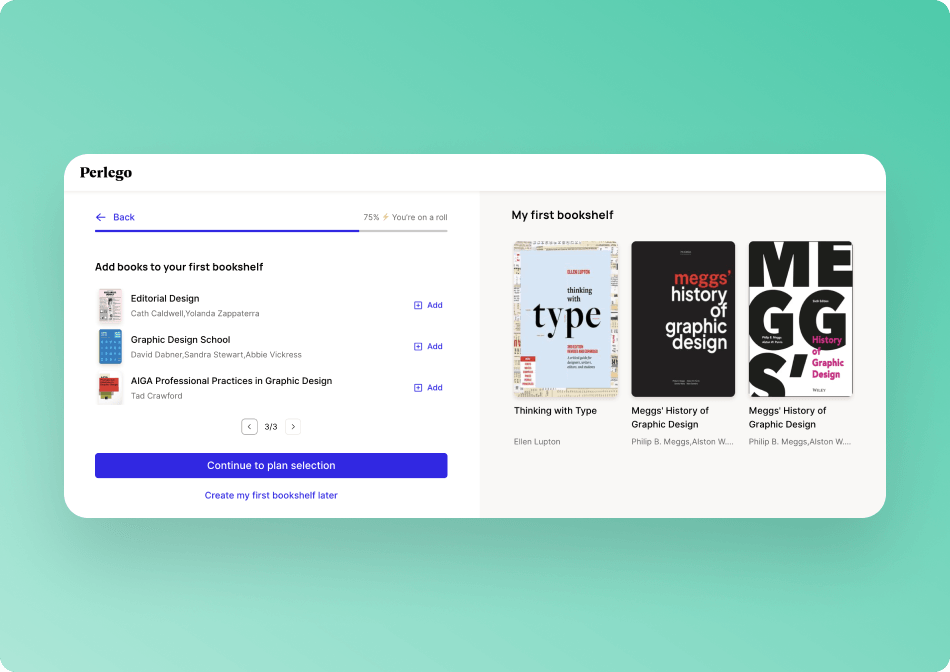This screenshot has width=950, height=672.
Task: Open the black Meggs' History cover
Action: pos(683,319)
